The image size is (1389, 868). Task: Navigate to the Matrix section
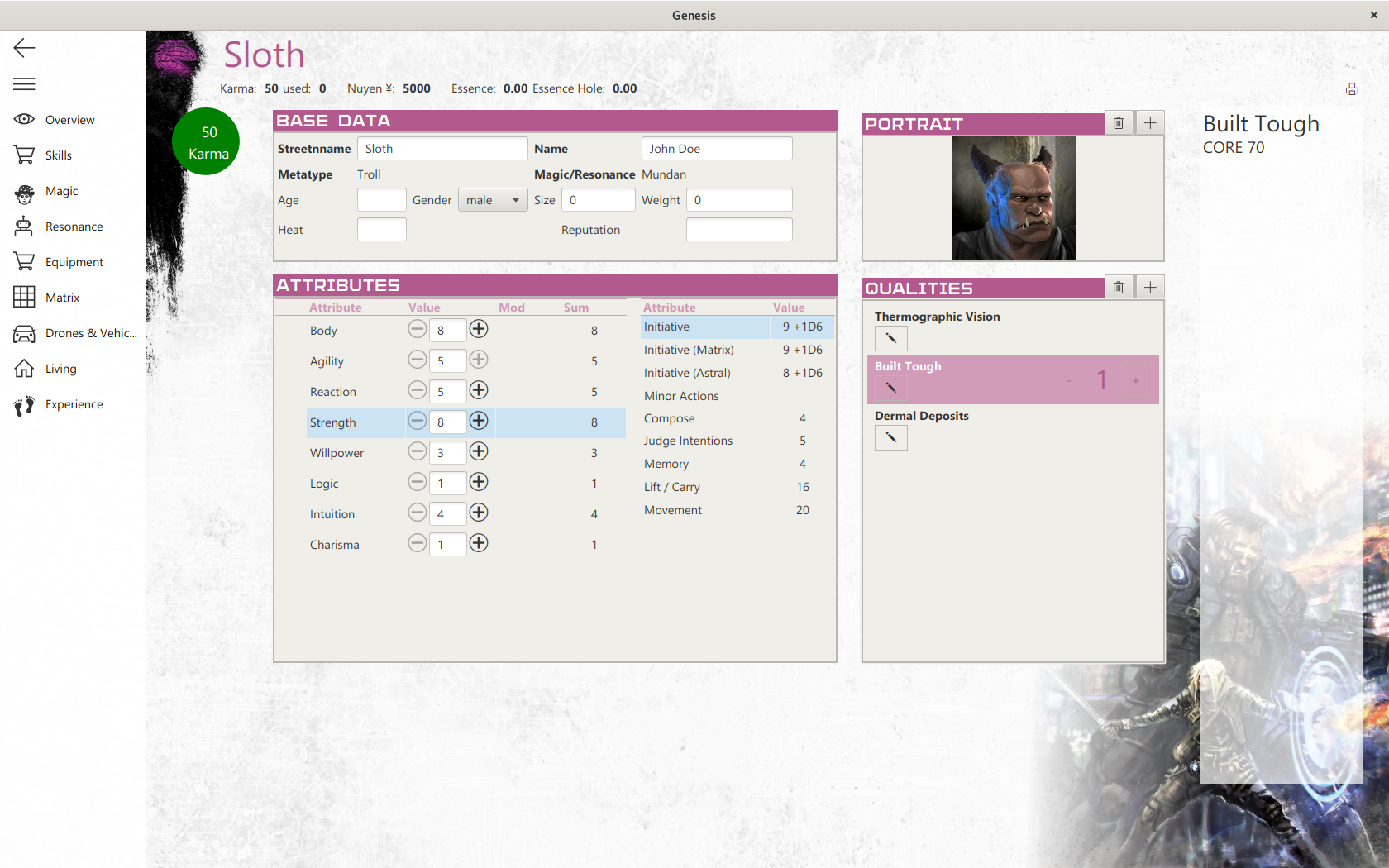click(62, 297)
